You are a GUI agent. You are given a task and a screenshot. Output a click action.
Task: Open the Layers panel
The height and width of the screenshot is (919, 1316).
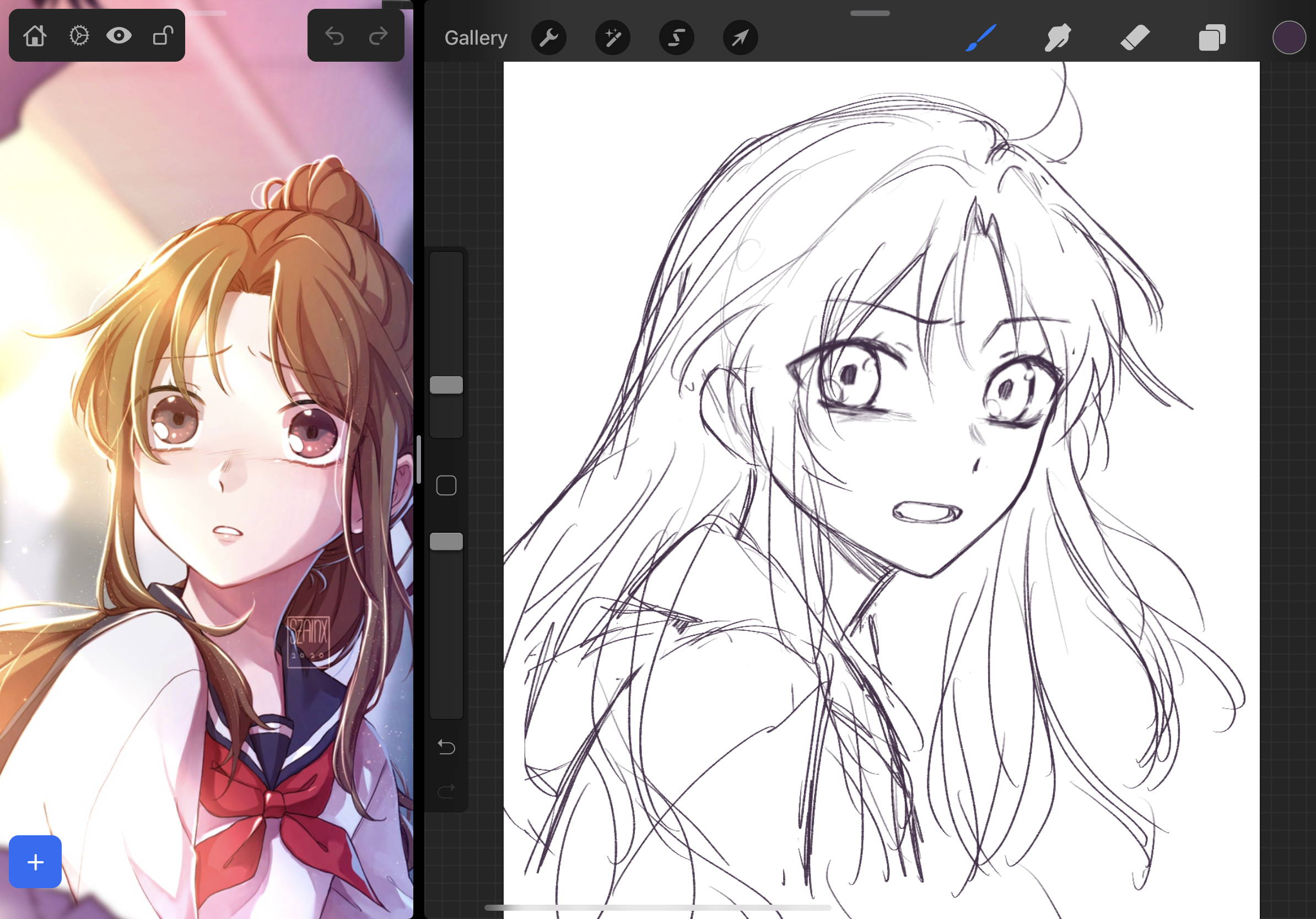click(1212, 38)
